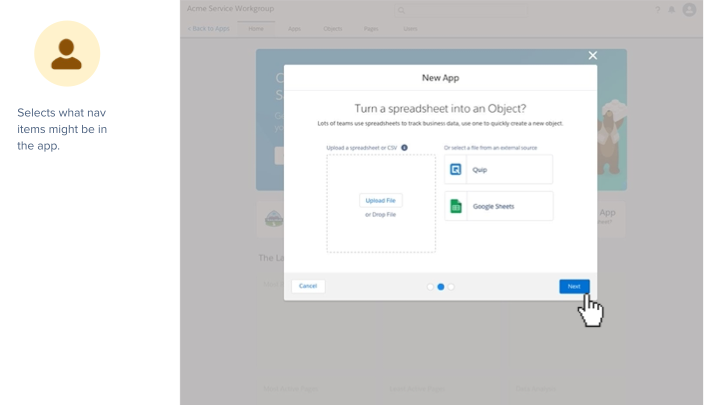Select the active middle progress dot
This screenshot has height=405, width=720.
[441, 287]
